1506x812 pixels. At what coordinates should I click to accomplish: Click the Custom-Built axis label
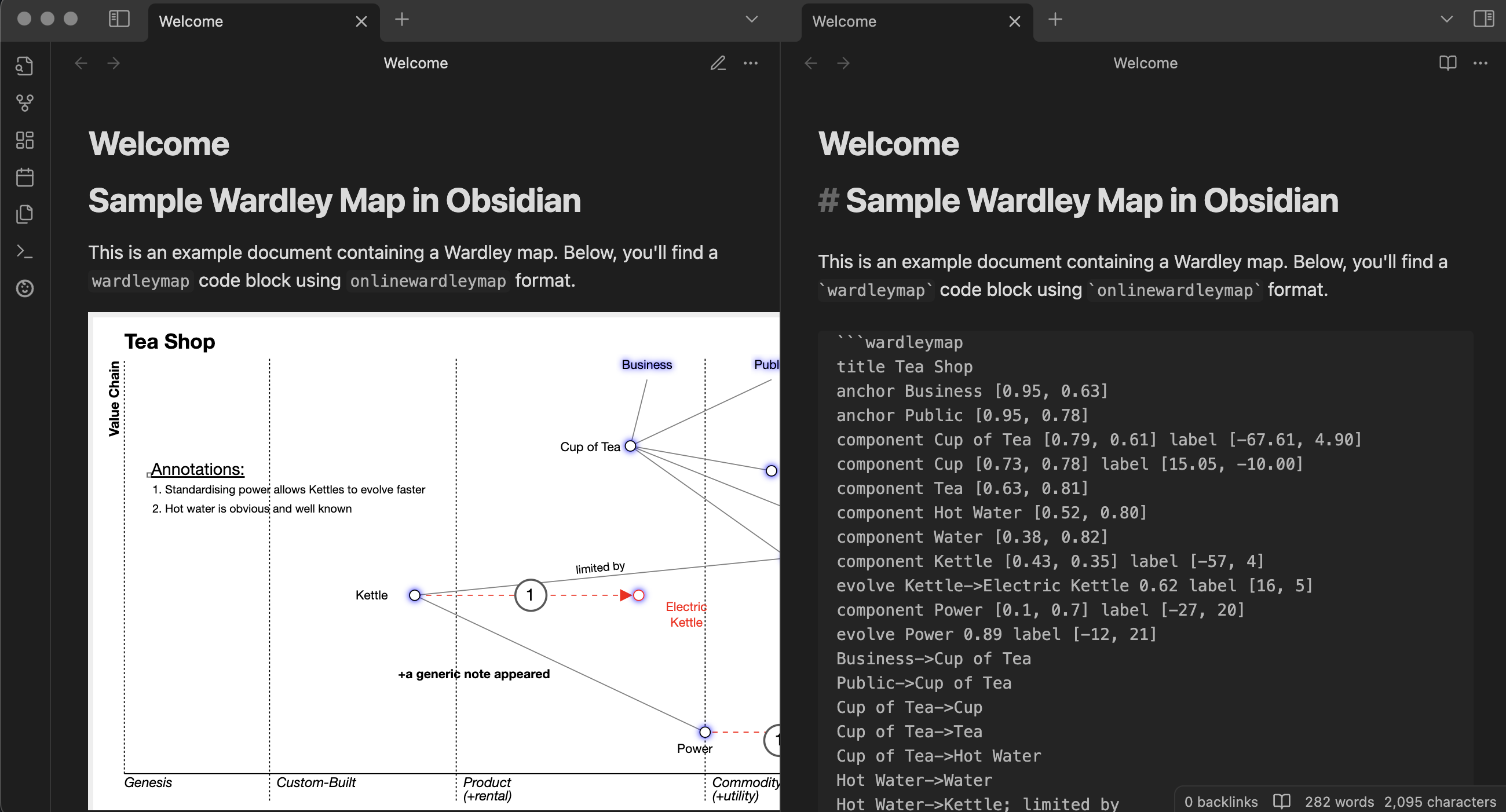tap(316, 782)
